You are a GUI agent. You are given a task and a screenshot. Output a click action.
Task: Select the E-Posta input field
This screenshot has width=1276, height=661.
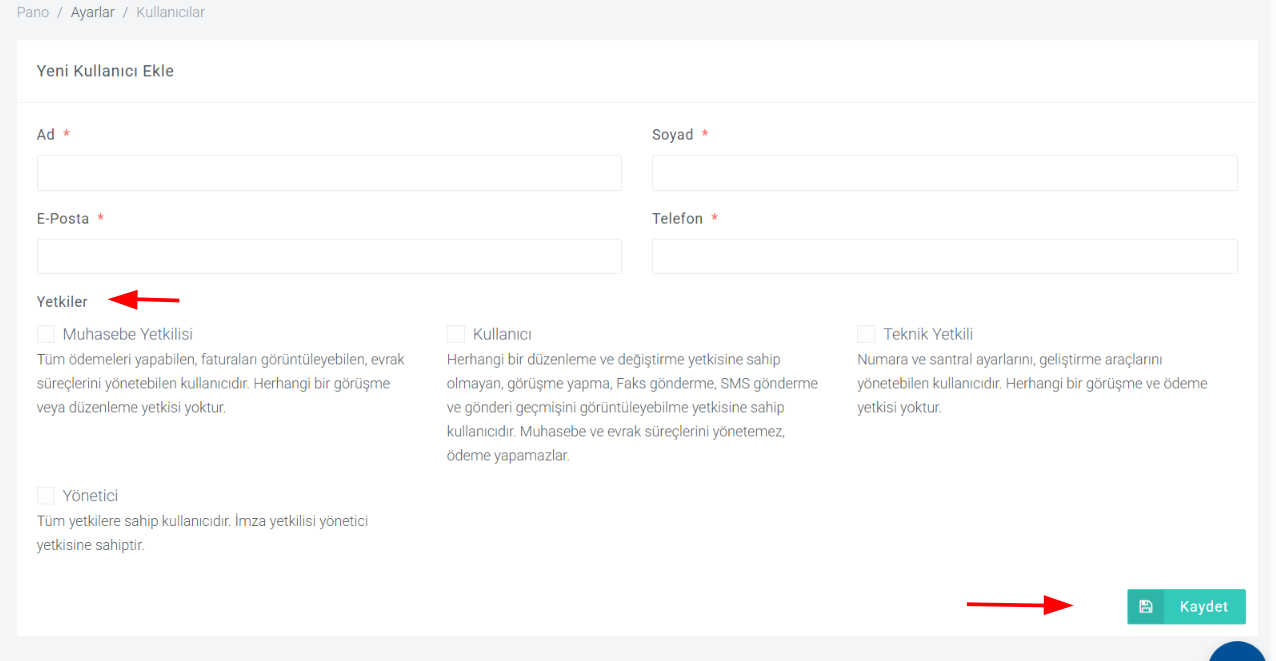tap(329, 256)
